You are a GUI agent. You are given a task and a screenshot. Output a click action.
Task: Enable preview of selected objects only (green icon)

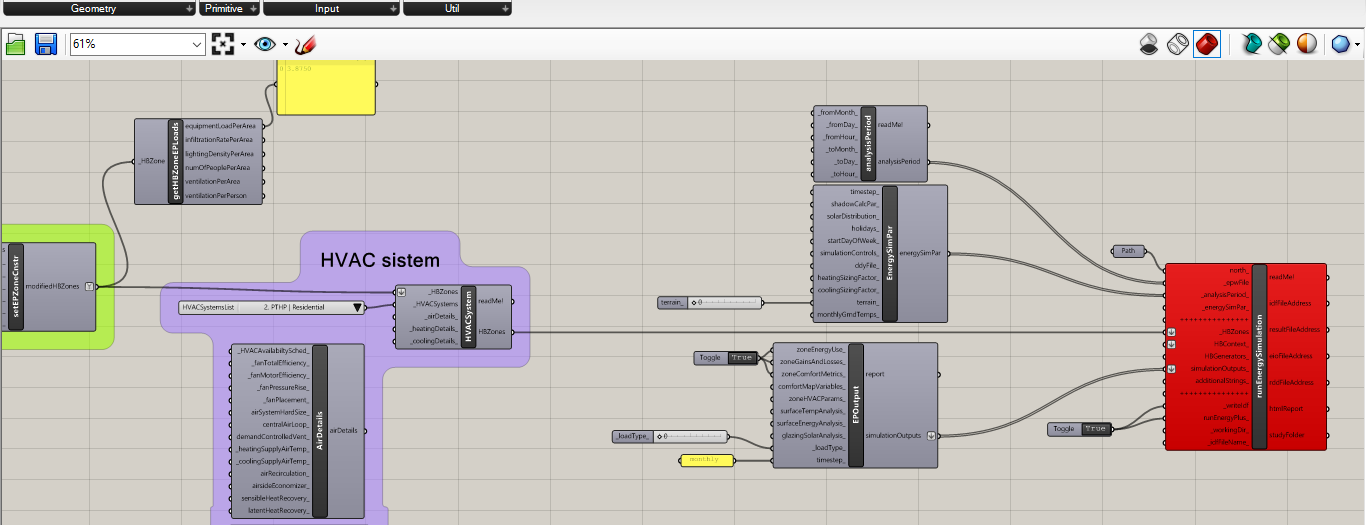[1278, 44]
